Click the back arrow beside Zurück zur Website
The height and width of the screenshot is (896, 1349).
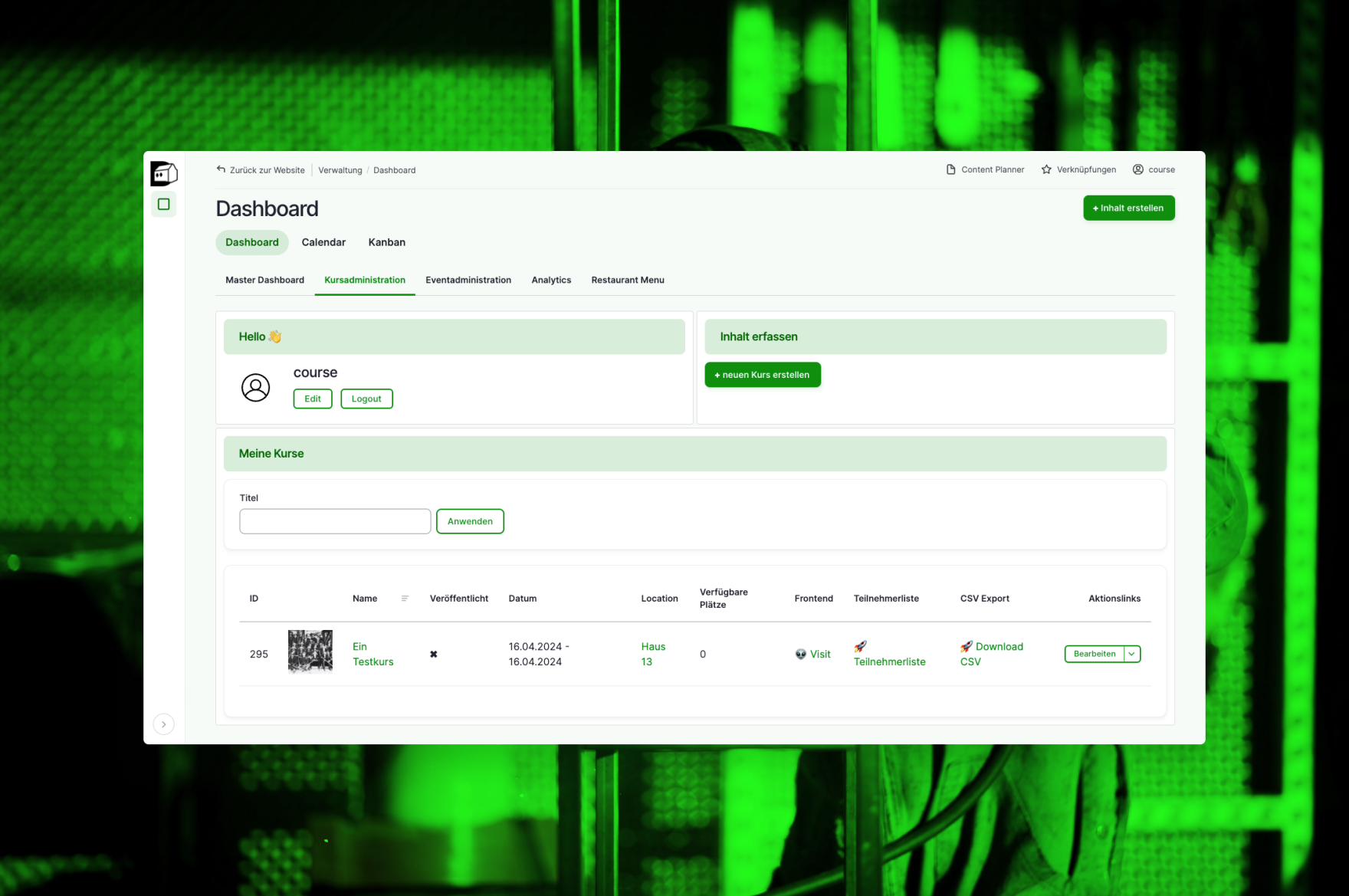221,169
